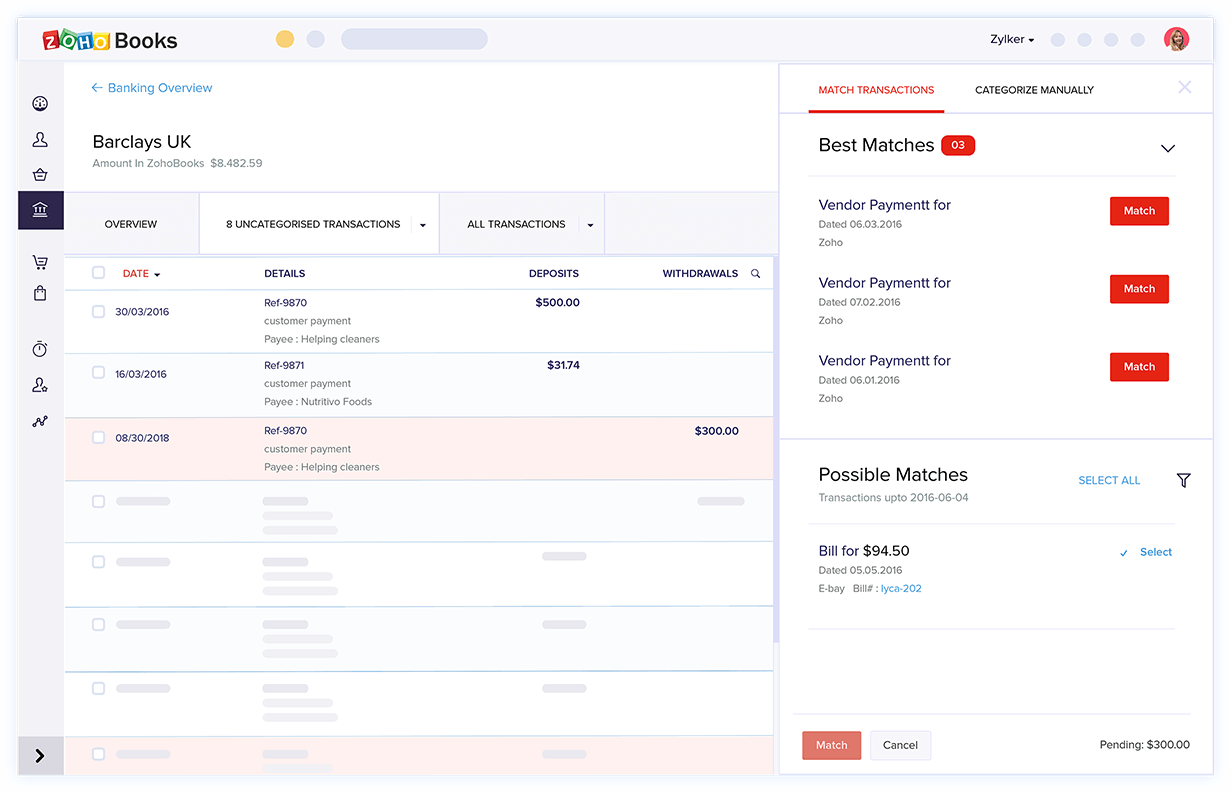The height and width of the screenshot is (793, 1231).
Task: Switch to the Categorize Manually tab
Action: tap(1034, 90)
